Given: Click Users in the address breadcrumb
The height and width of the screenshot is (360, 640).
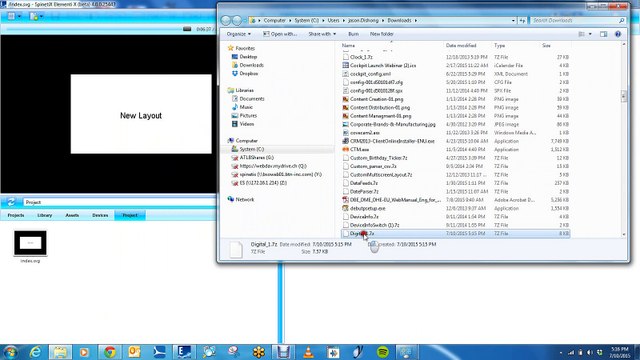Looking at the screenshot, I should coord(333,20).
